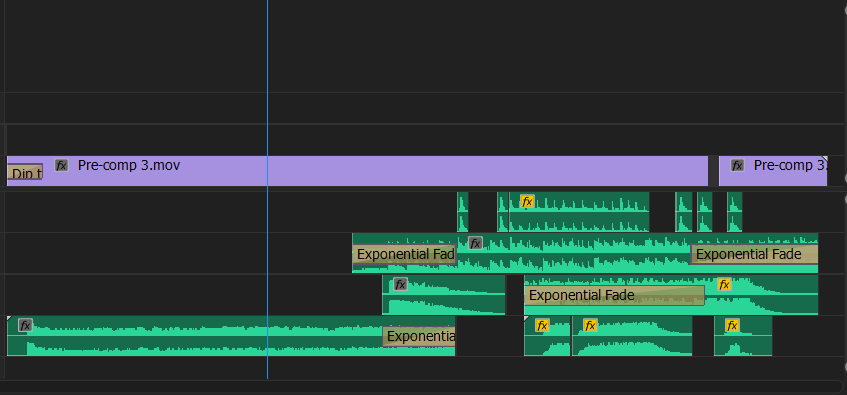Select the first Pre-comp 3.mov video clip

pos(357,171)
